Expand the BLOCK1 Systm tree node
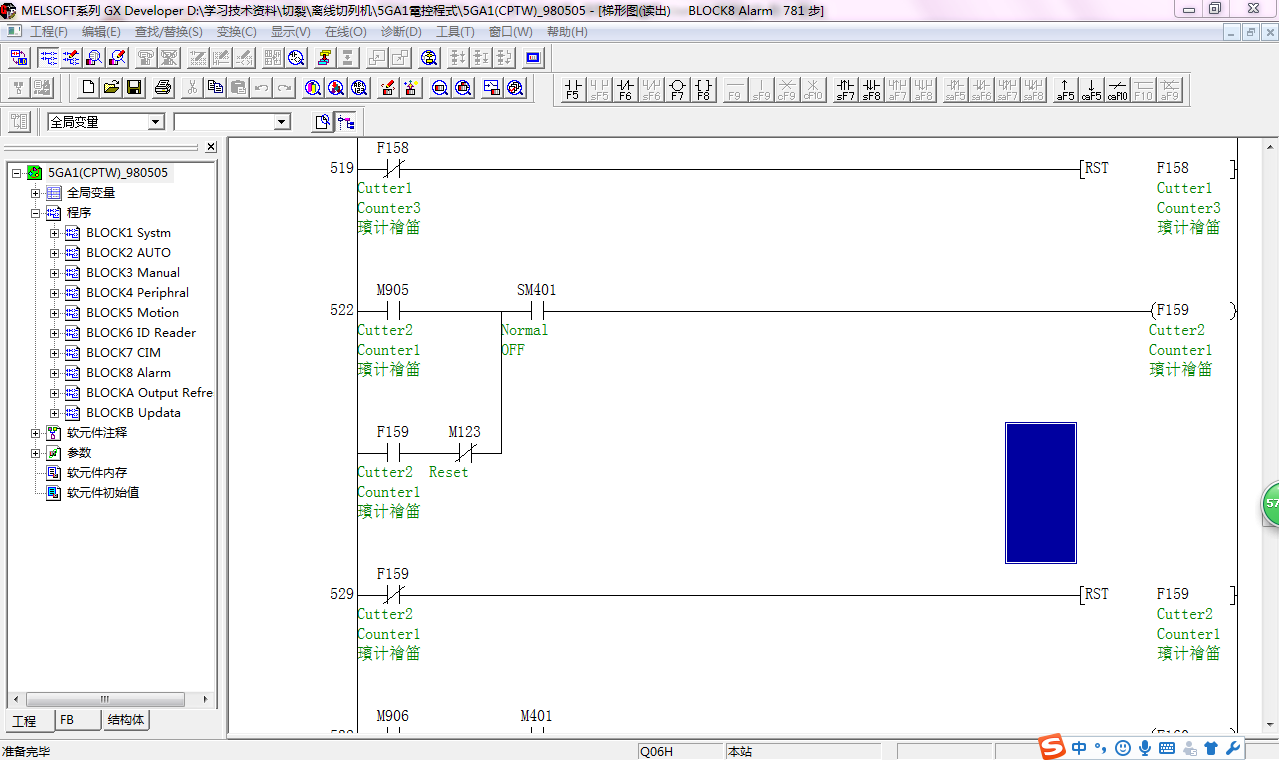The width and height of the screenshot is (1279, 760). (54, 233)
